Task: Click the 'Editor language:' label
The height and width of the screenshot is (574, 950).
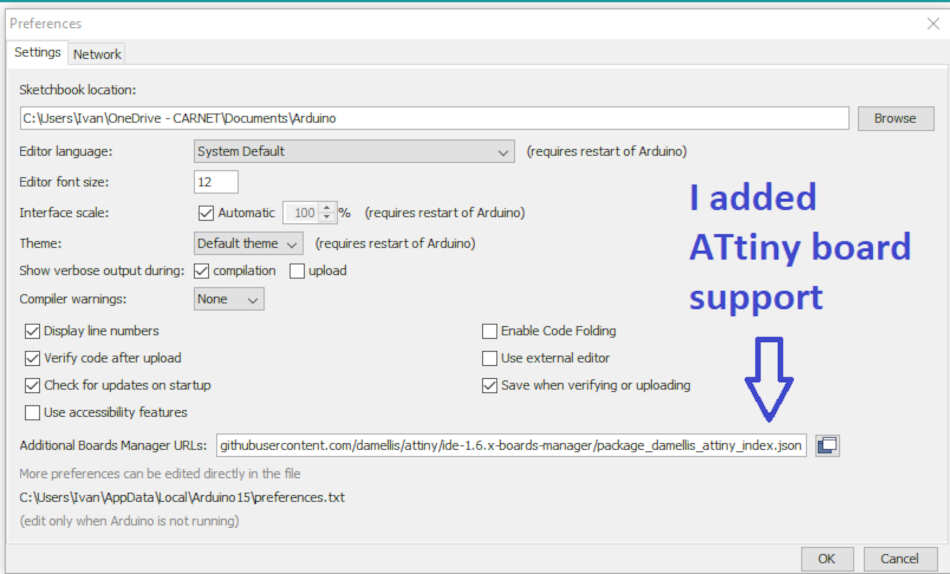Action: click(x=66, y=152)
